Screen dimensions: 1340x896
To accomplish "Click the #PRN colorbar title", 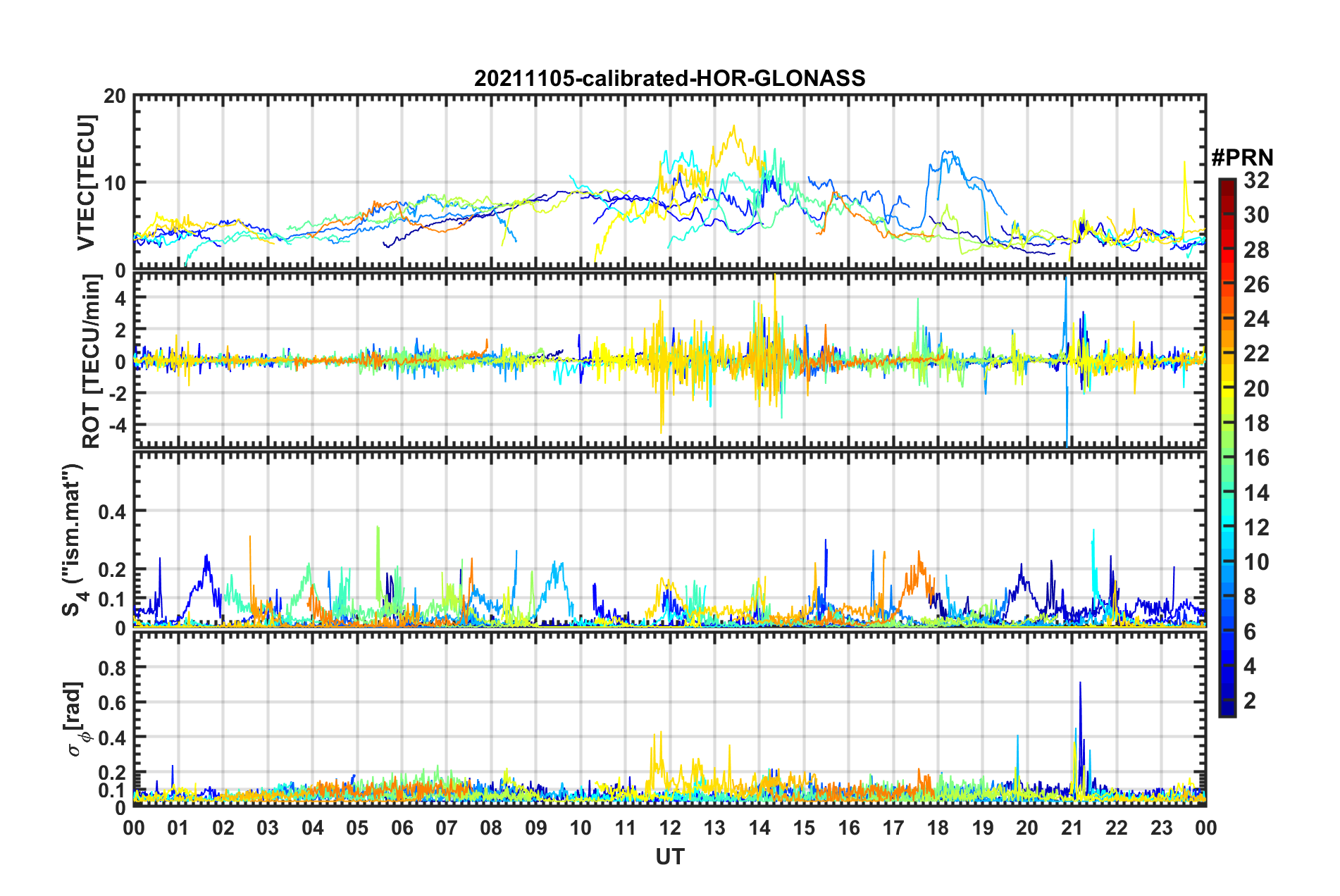I will tap(1242, 157).
